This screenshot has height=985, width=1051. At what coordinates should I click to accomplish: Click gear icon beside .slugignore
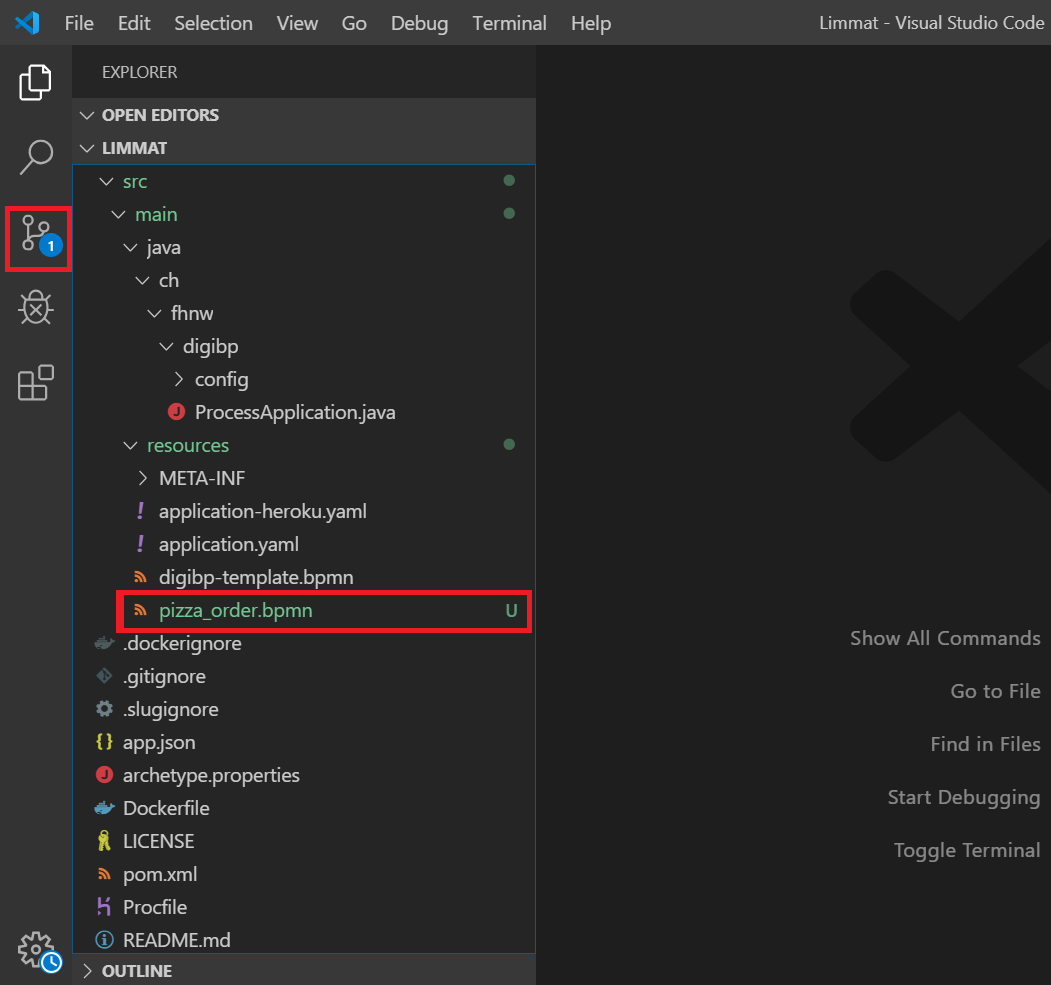(105, 709)
